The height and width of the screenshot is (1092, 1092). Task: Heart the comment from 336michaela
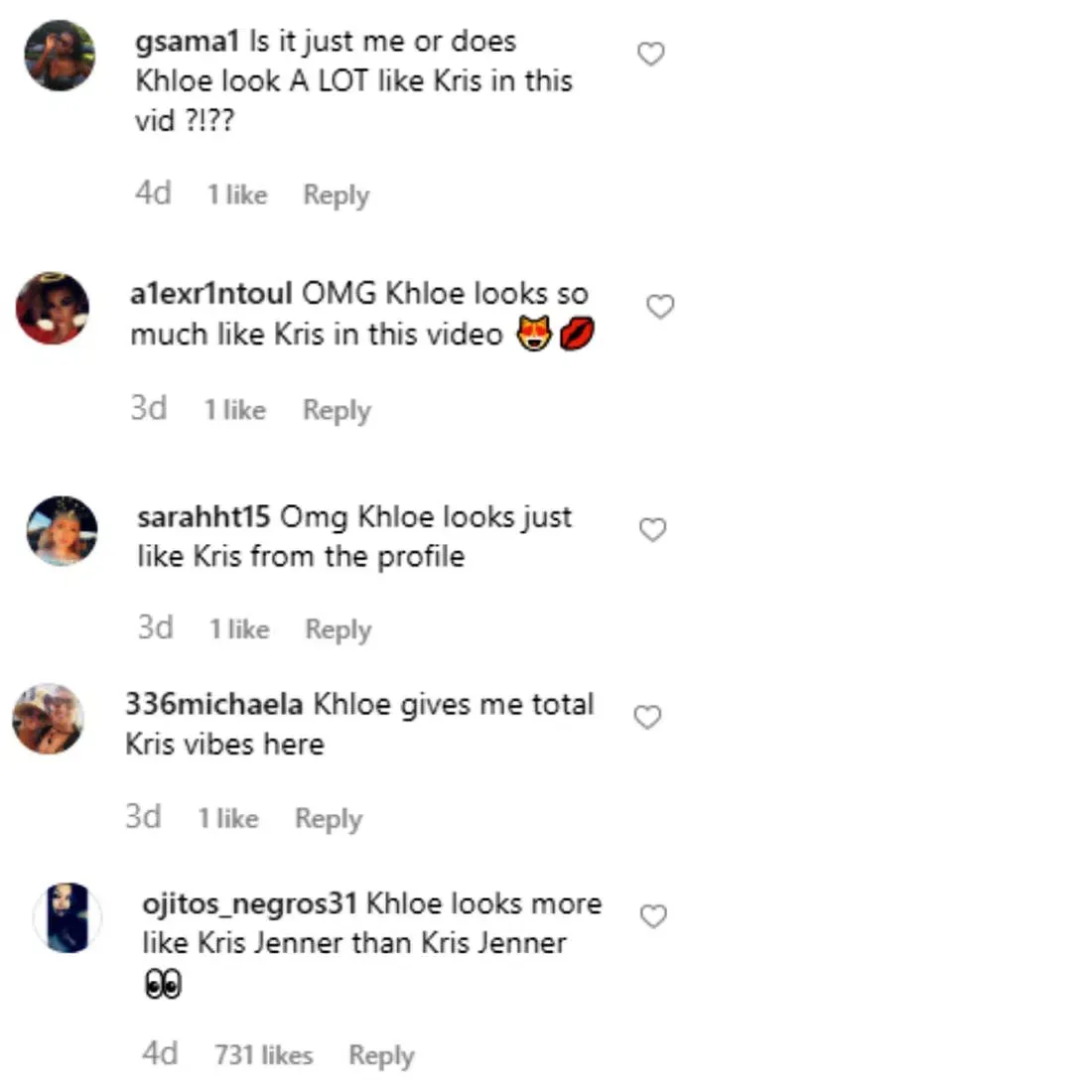647,717
